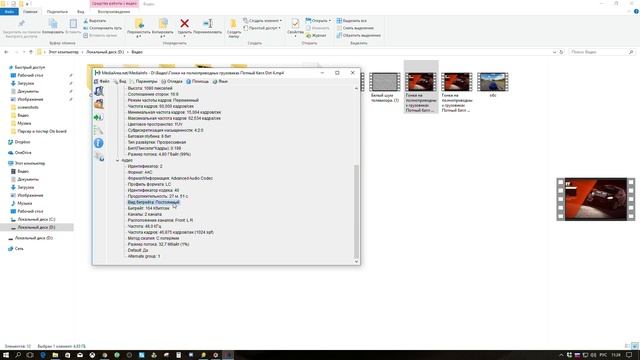Open the MediaInfo Файл menu
640x360 pixels.
pos(102,82)
